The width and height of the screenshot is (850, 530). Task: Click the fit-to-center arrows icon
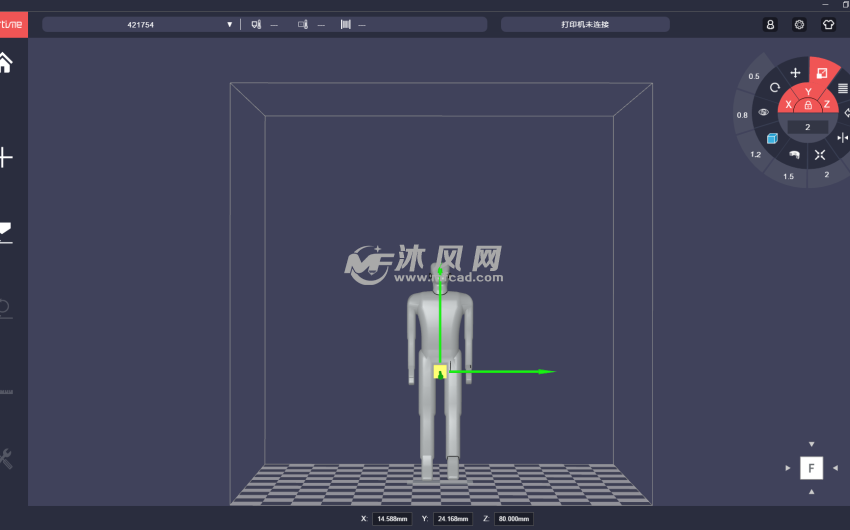(x=820, y=155)
